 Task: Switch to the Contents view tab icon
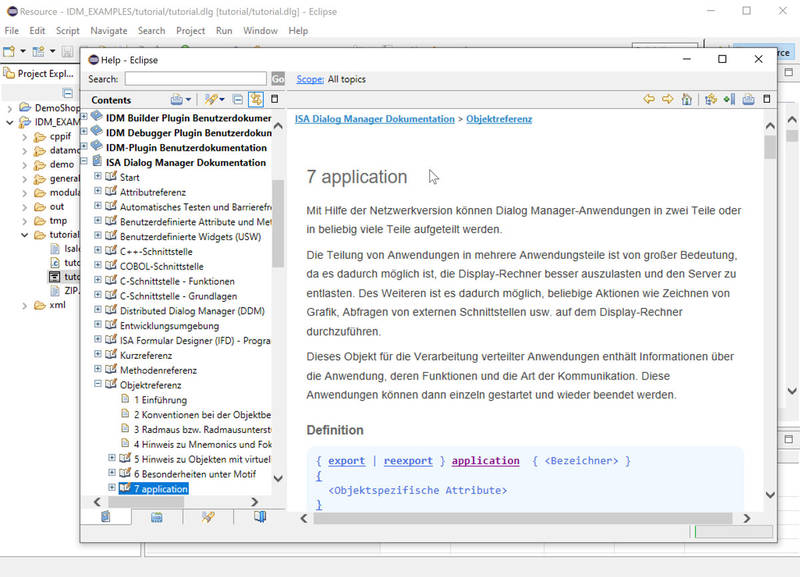click(106, 517)
